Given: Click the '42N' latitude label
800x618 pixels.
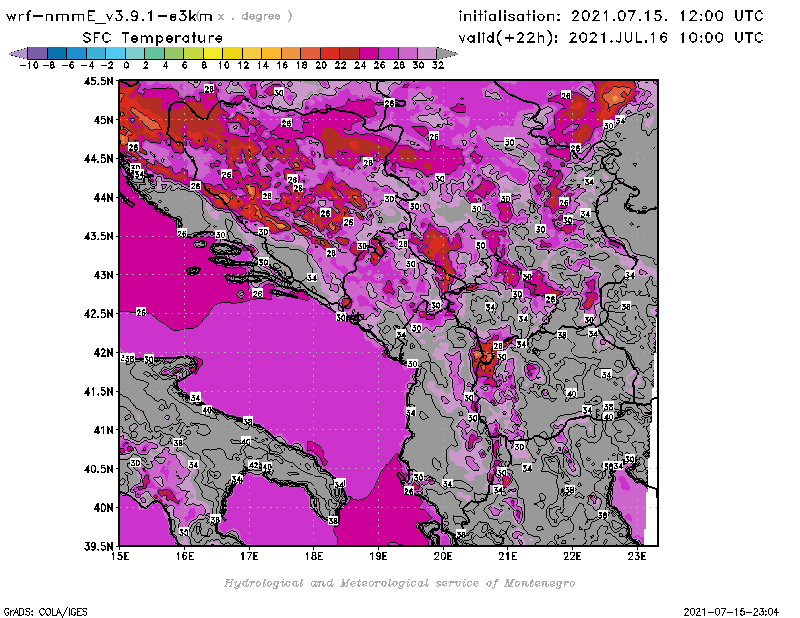Looking at the screenshot, I should click(104, 353).
